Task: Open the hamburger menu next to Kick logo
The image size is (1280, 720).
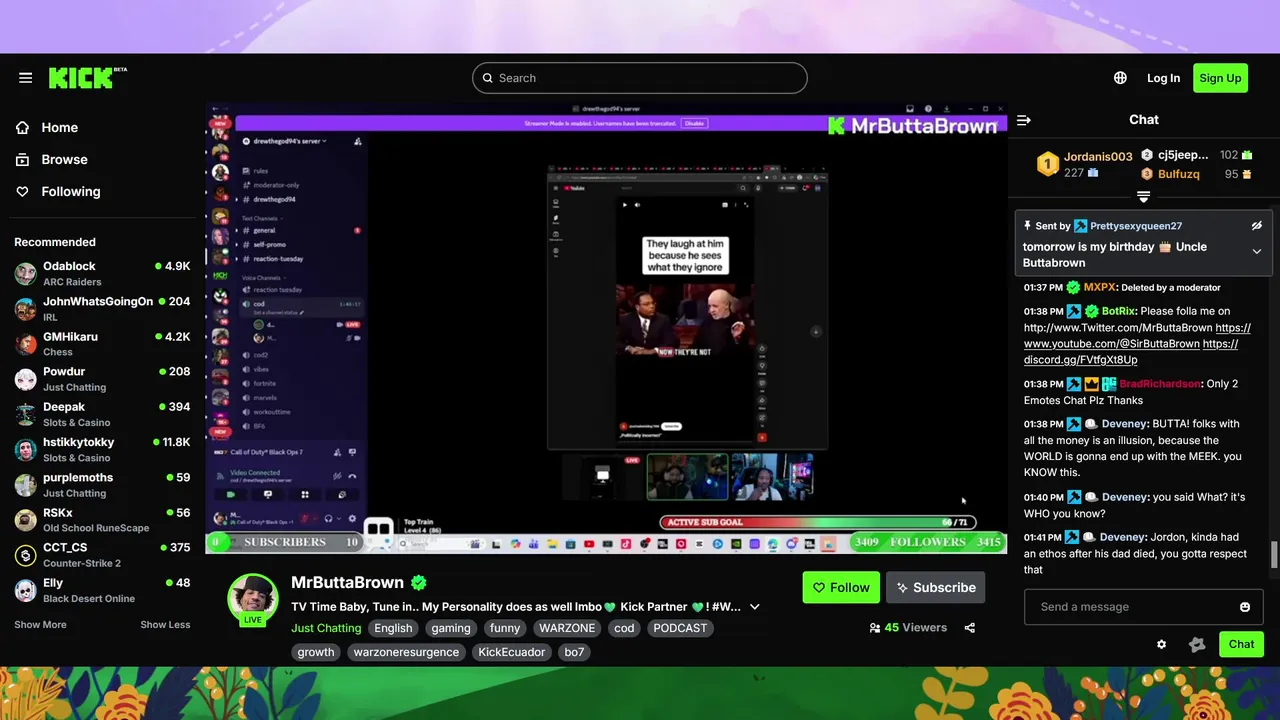Action: click(26, 78)
